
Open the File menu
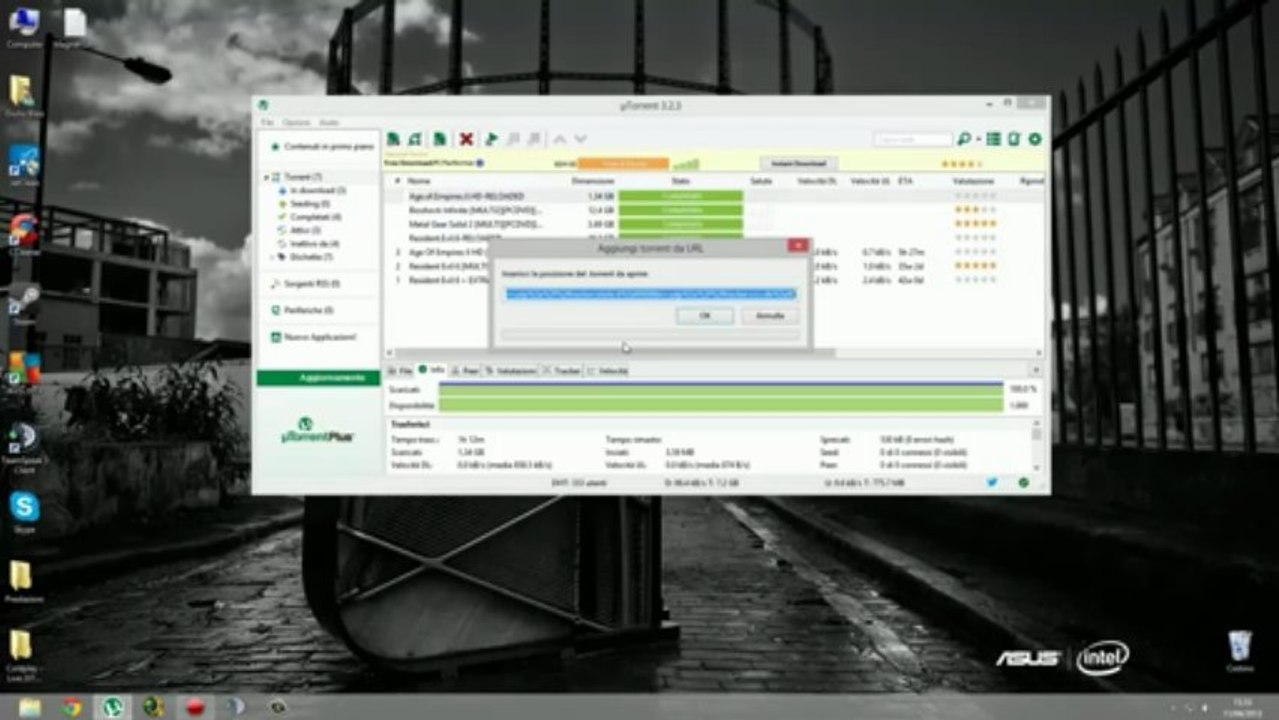267,122
